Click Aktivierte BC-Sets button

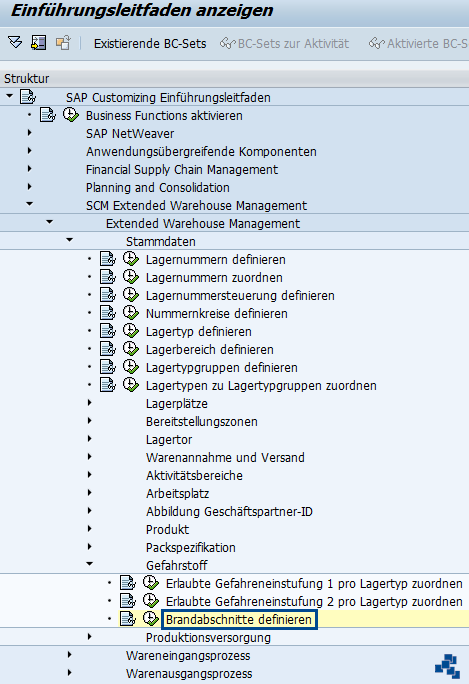418,44
